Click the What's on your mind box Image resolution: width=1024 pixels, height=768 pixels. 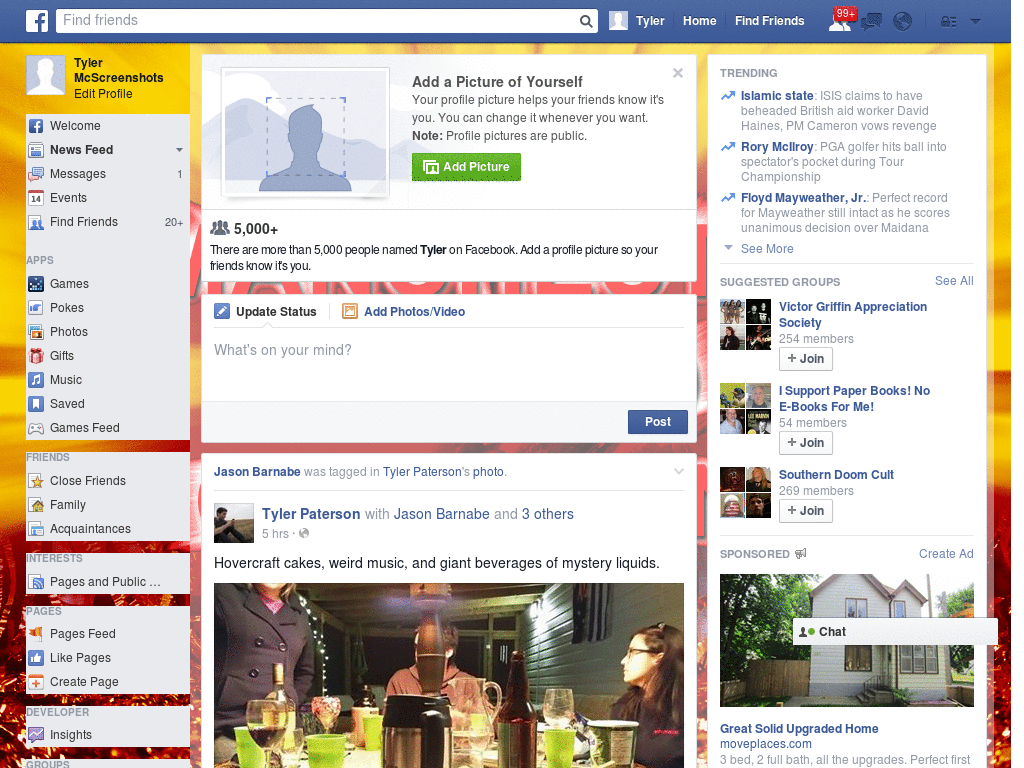pos(449,364)
